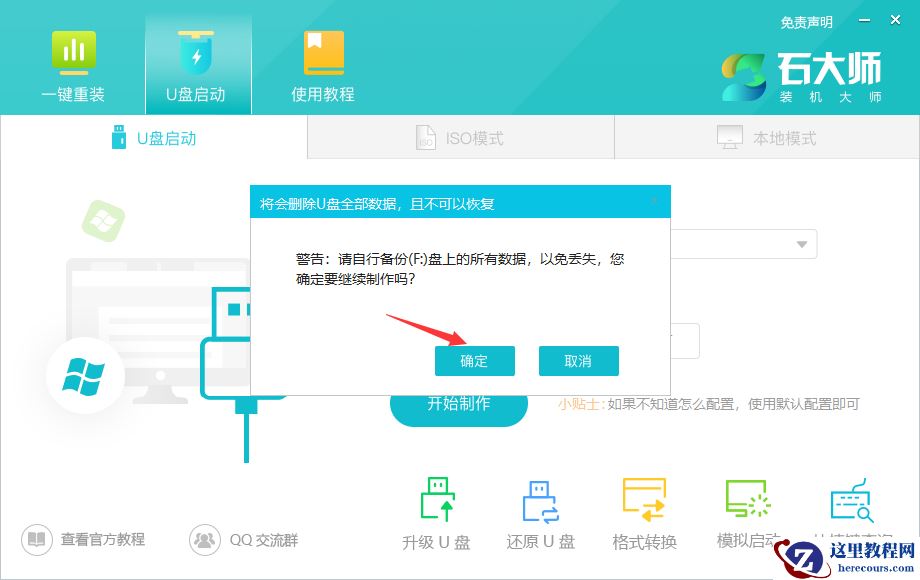Select the U盘启动 tab below the toolbar
The width and height of the screenshot is (920, 580).
[x=153, y=137]
